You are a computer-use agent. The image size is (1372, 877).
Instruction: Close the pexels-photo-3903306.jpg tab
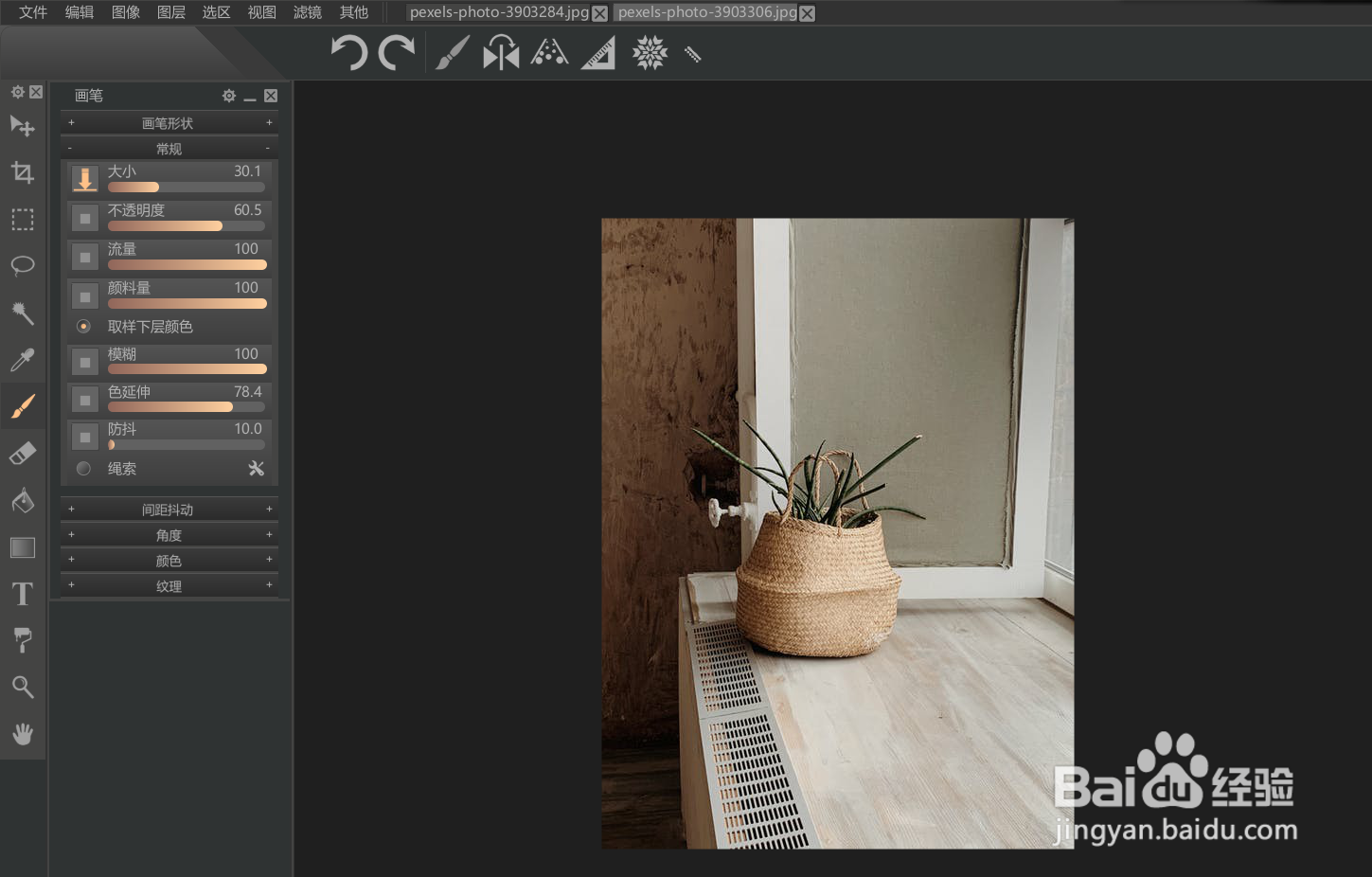pos(807,13)
